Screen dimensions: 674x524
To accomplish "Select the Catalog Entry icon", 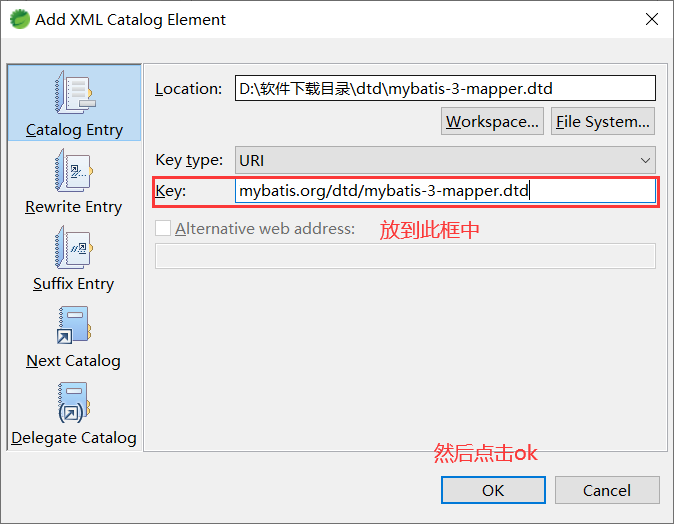I will click(x=75, y=92).
